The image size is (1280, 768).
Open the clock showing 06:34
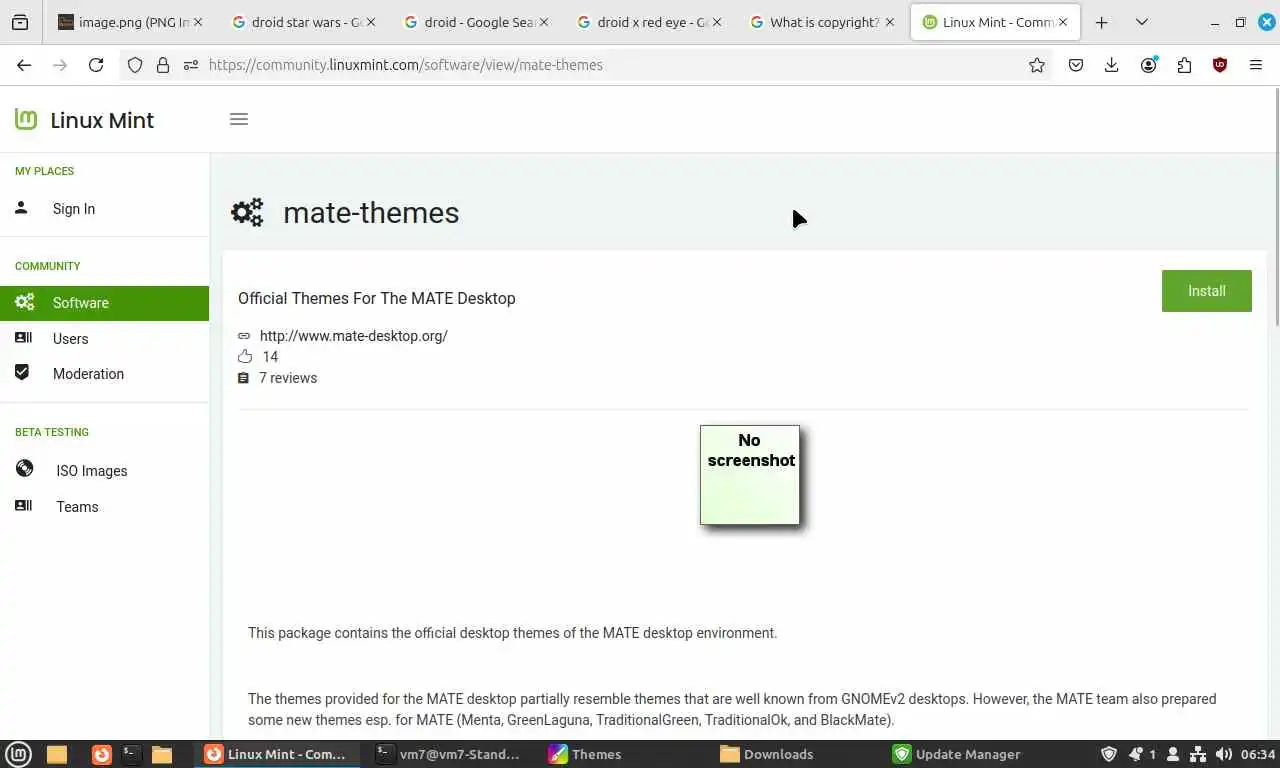pos(1259,754)
